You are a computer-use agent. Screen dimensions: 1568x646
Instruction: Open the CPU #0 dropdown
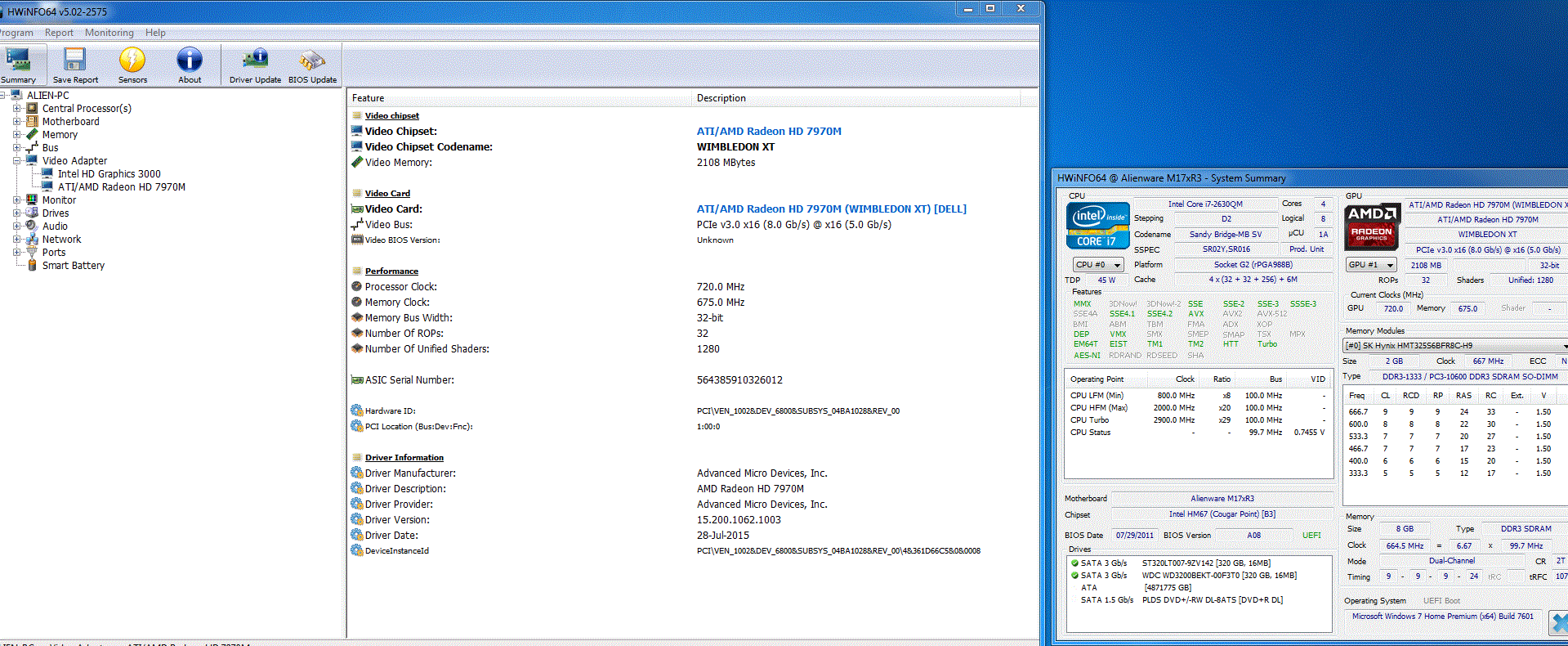tap(1098, 265)
